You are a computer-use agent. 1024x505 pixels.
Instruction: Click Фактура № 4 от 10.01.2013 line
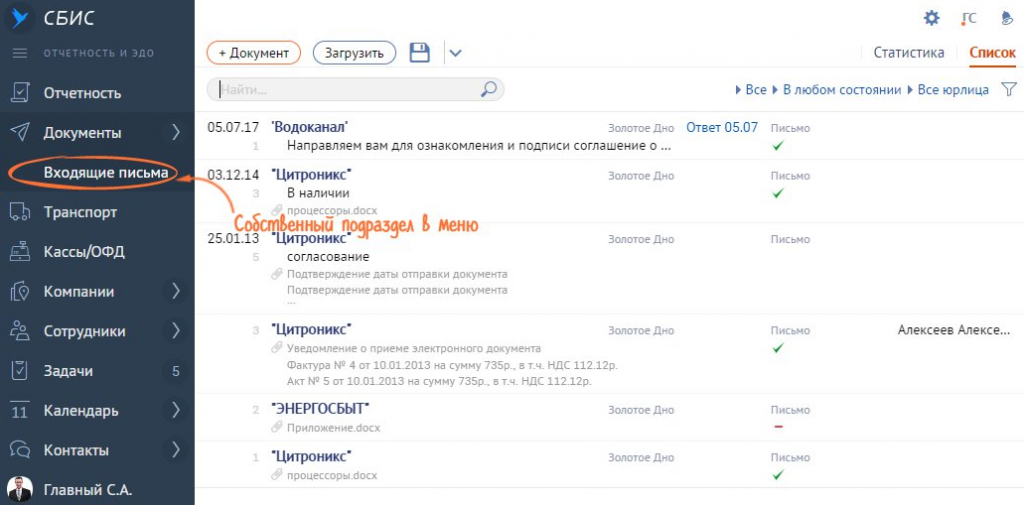452,365
